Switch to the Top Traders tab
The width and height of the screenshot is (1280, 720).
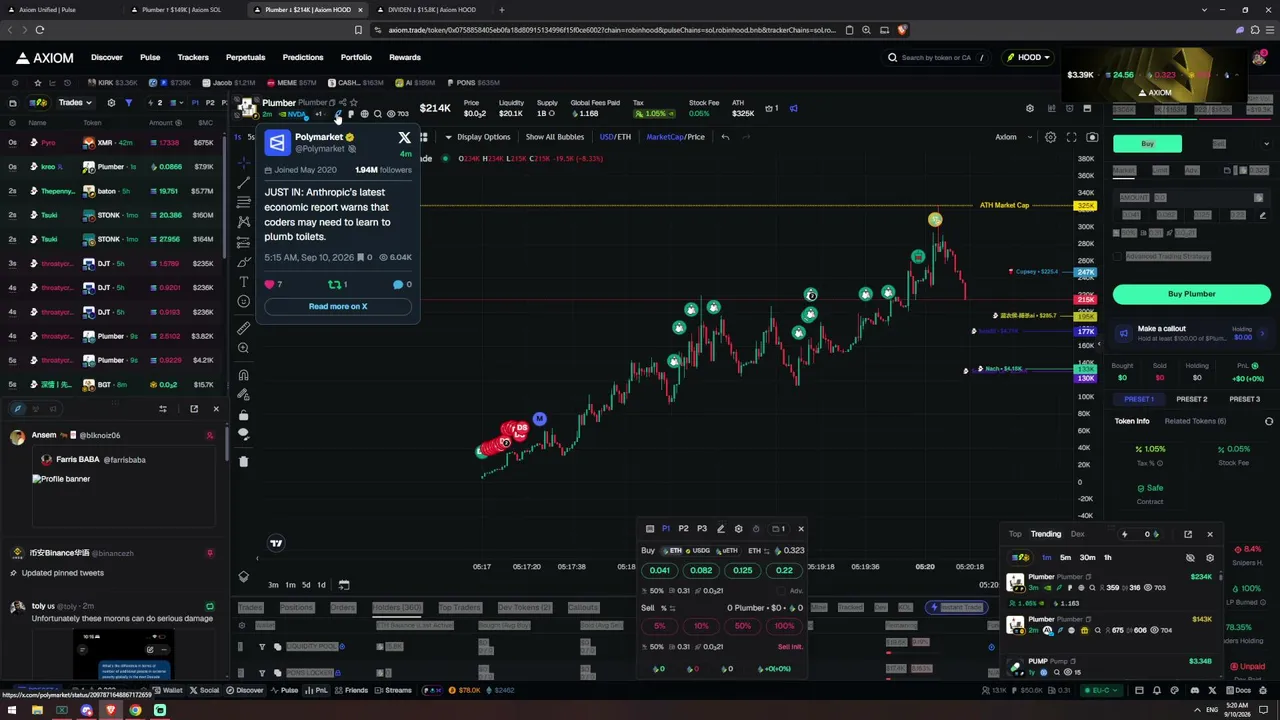[460, 607]
